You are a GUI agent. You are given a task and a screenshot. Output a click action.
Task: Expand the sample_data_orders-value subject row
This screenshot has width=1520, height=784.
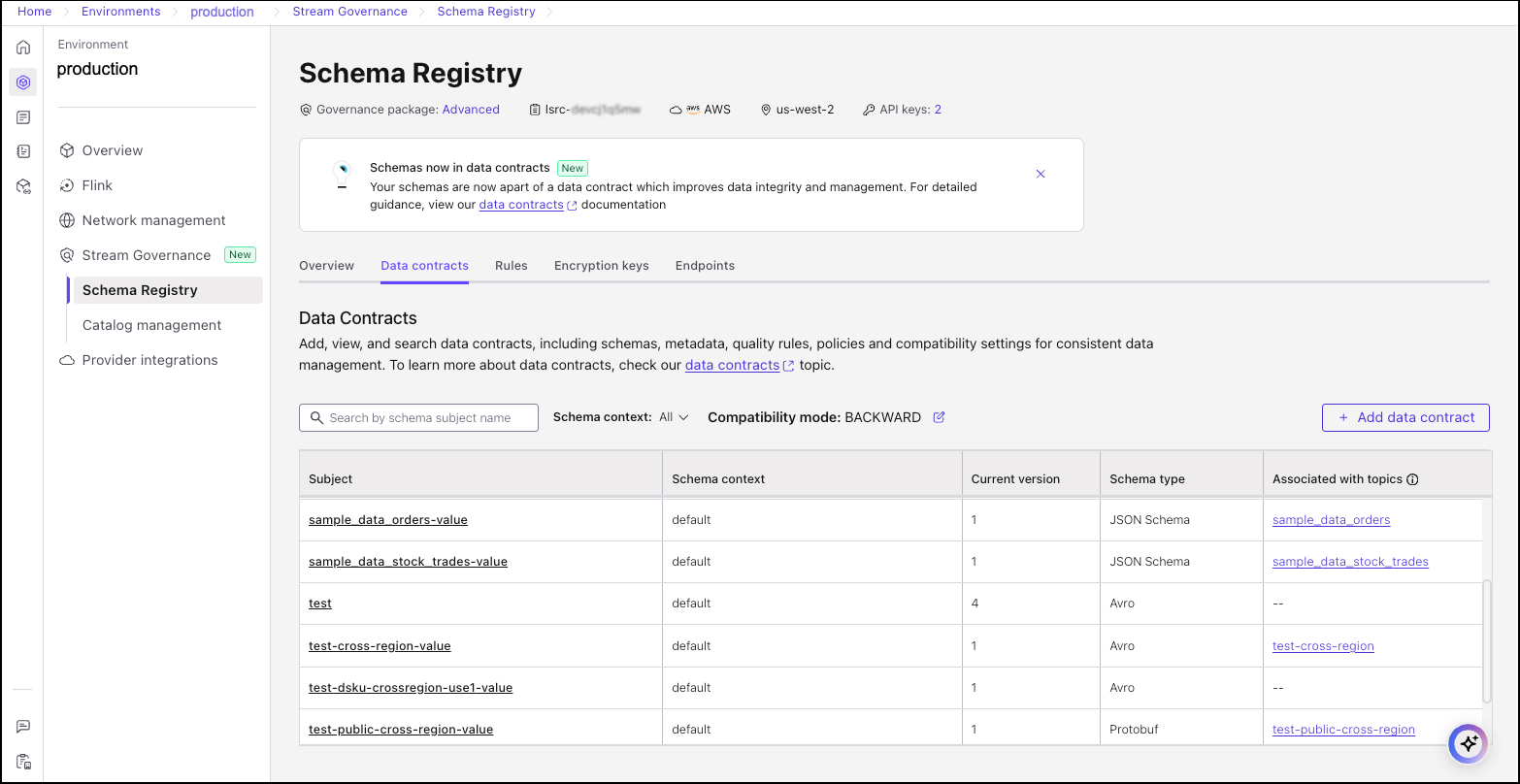pos(387,519)
